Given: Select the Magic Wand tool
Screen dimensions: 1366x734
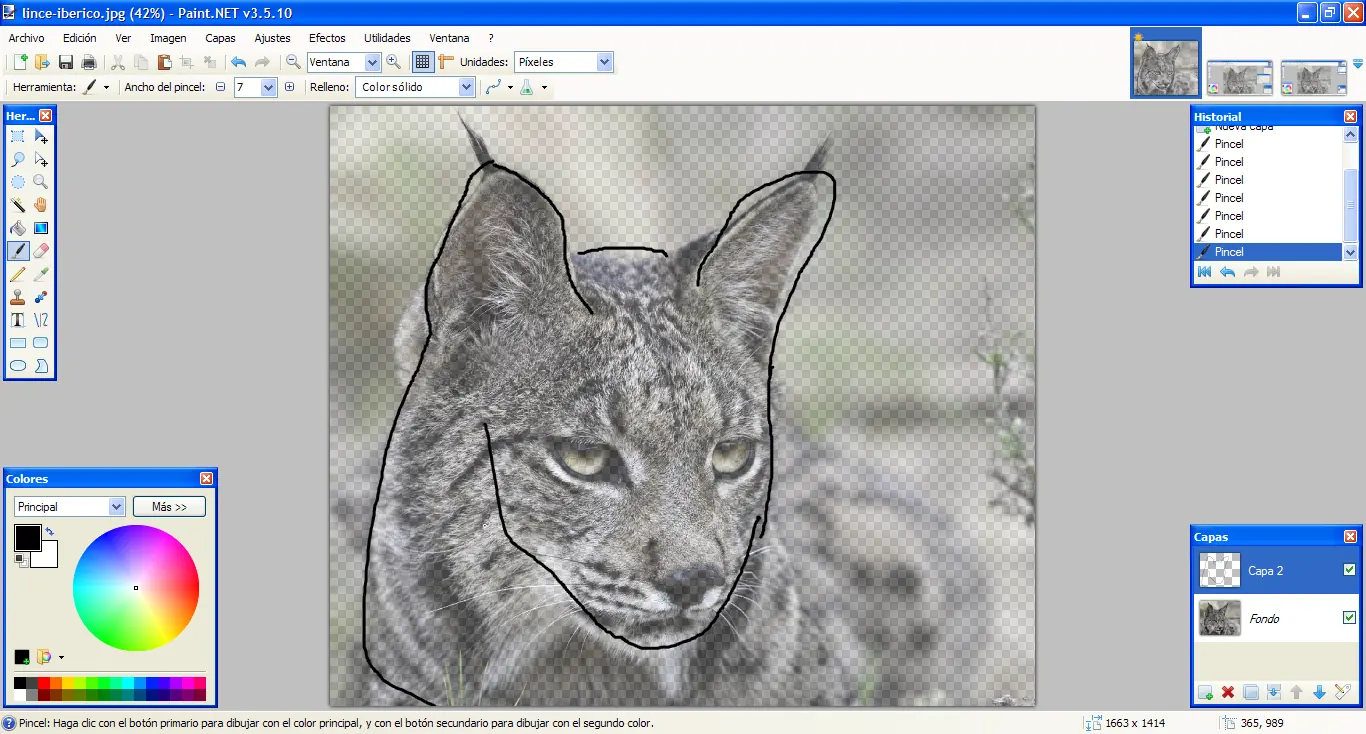Looking at the screenshot, I should pyautogui.click(x=18, y=205).
